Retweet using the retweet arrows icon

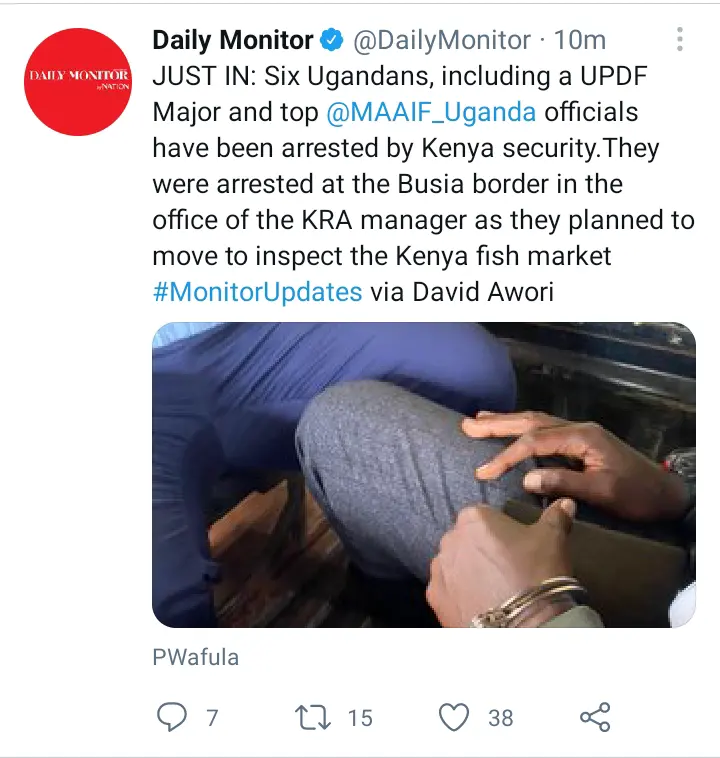click(313, 717)
